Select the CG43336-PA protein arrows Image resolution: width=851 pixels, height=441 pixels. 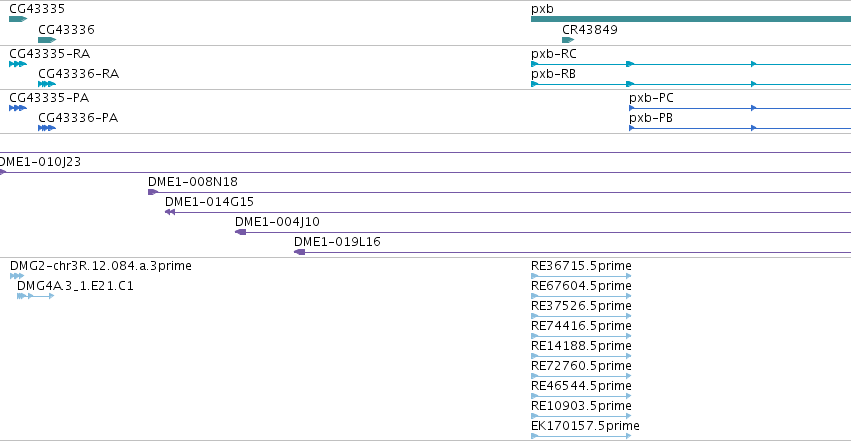[47, 128]
